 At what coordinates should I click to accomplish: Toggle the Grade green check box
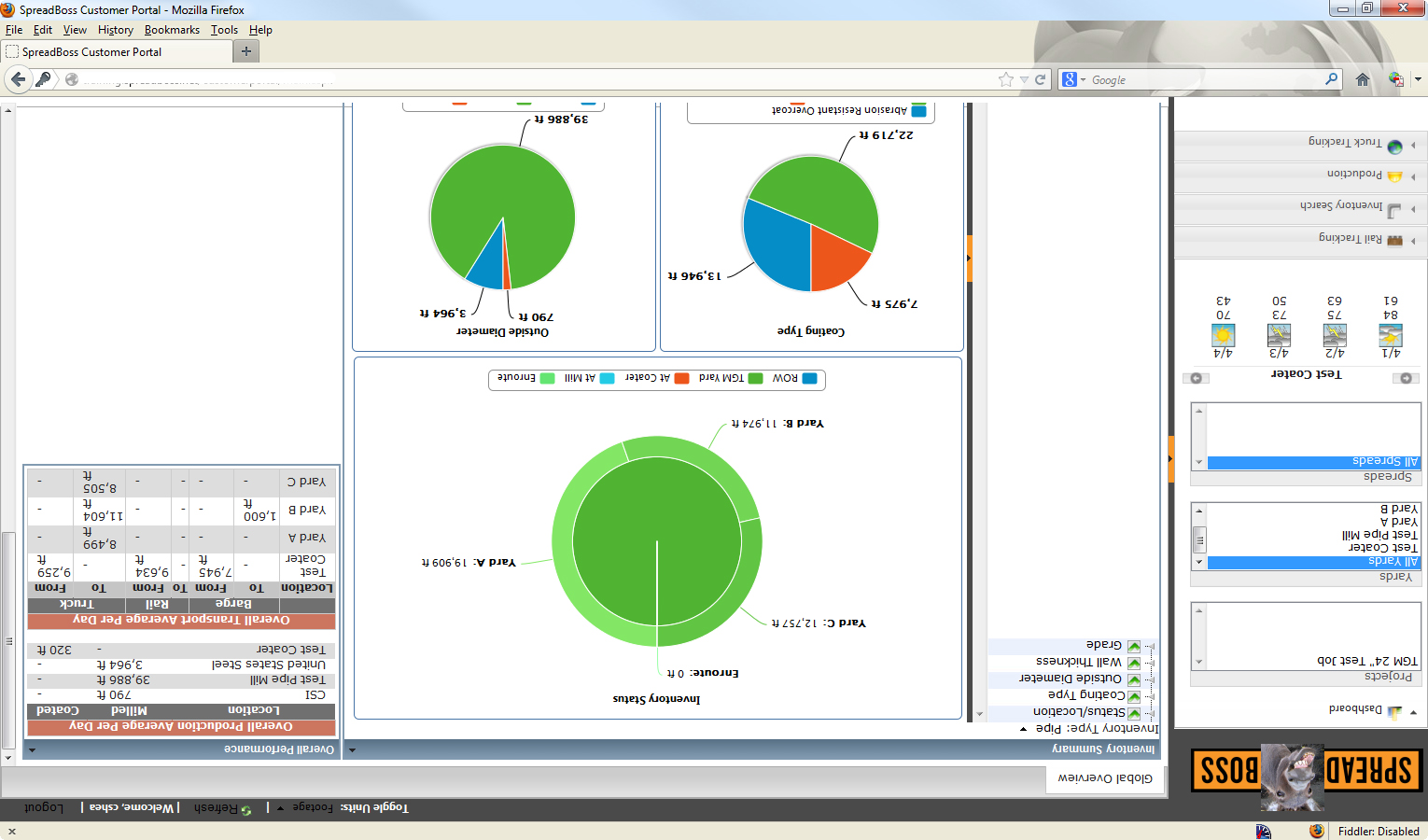(x=1134, y=646)
